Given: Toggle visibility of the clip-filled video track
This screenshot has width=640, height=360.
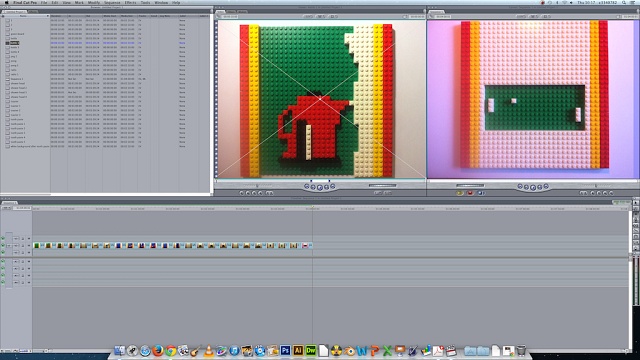Looking at the screenshot, I should [2, 245].
